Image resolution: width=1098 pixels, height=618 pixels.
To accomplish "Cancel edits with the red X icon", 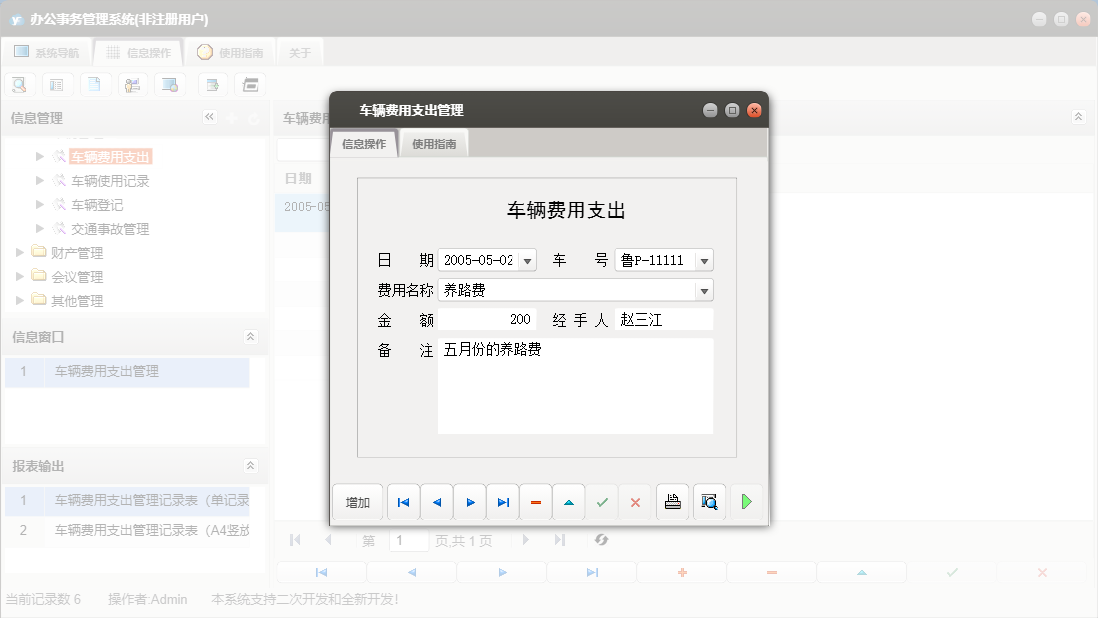I will [x=635, y=501].
